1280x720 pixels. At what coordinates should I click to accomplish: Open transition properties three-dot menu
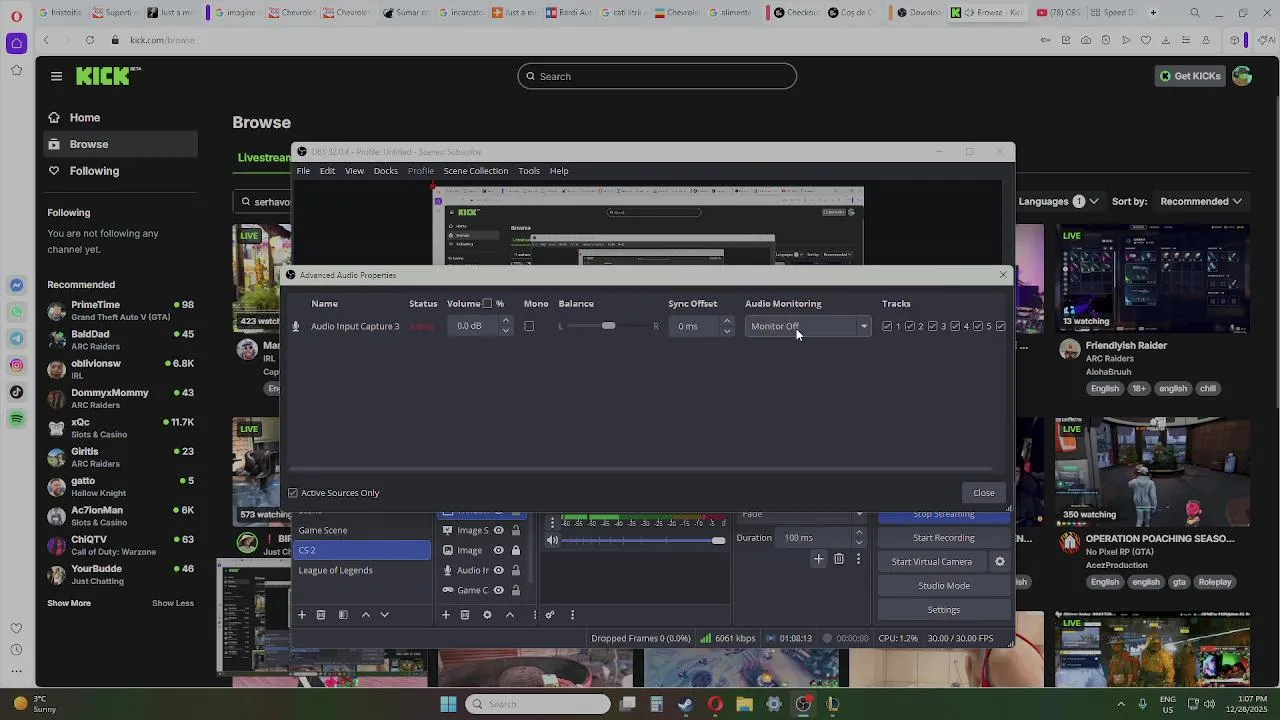(x=858, y=559)
